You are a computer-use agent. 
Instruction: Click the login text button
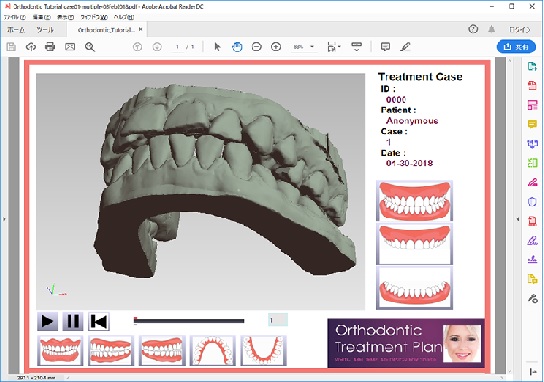point(520,29)
